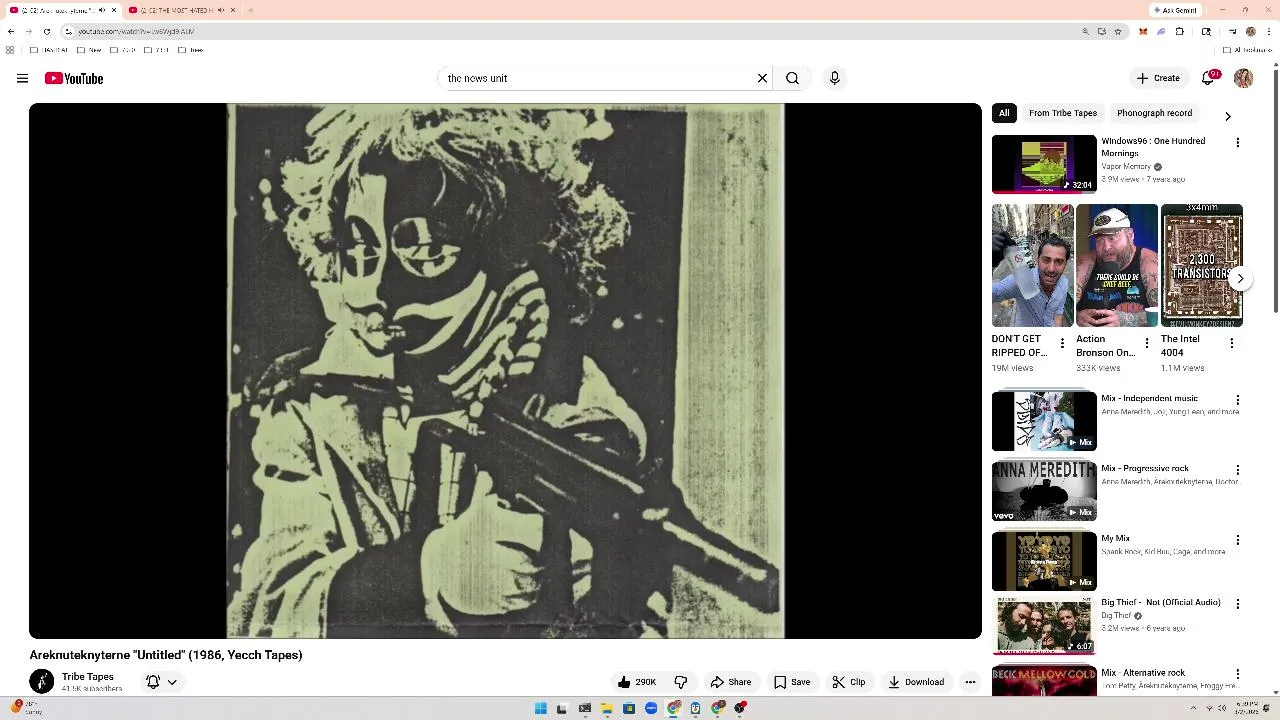Click the magnifier search button
The width and height of the screenshot is (1280, 720).
(x=792, y=78)
